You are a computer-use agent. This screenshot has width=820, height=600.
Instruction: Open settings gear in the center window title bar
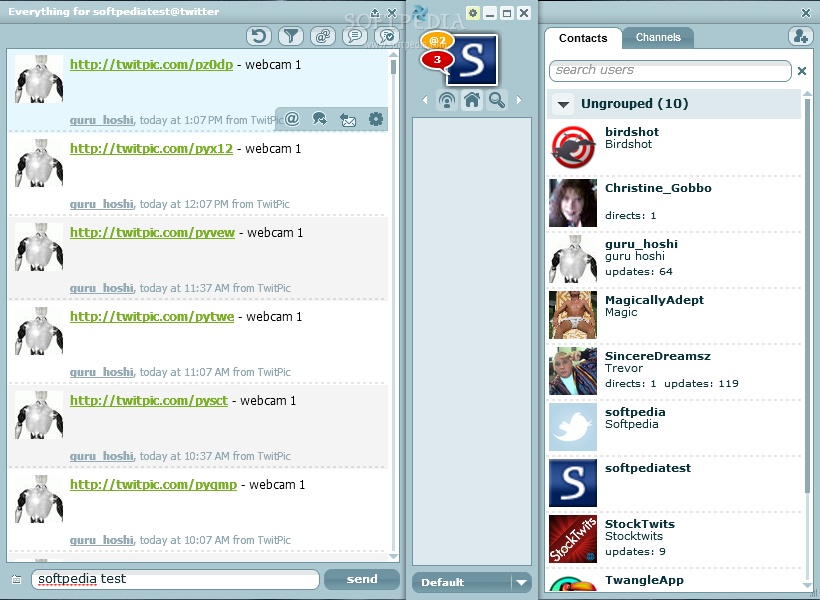click(x=473, y=13)
